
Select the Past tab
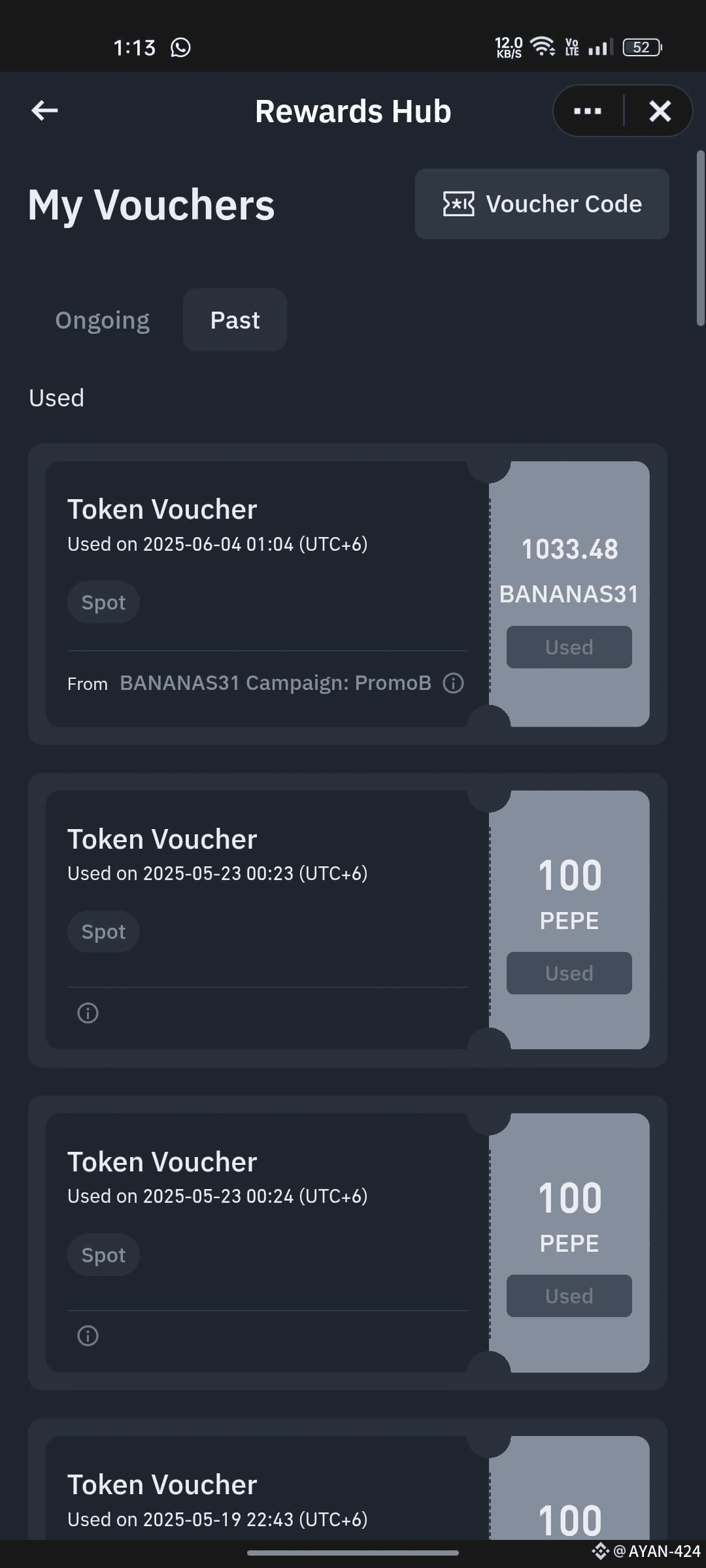[235, 320]
